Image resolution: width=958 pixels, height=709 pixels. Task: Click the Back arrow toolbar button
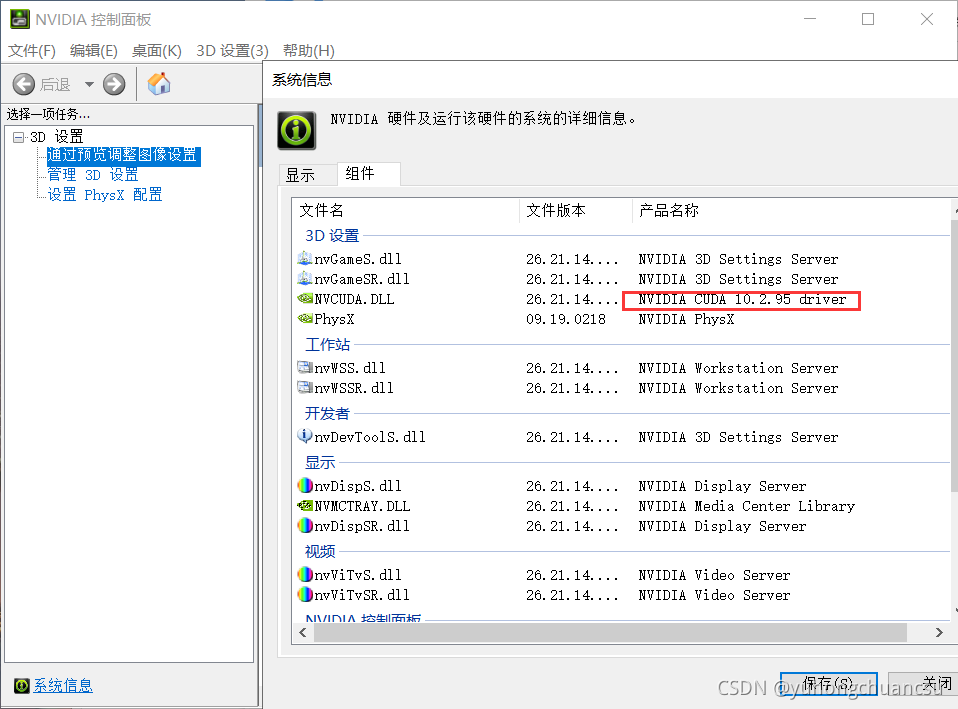point(24,84)
